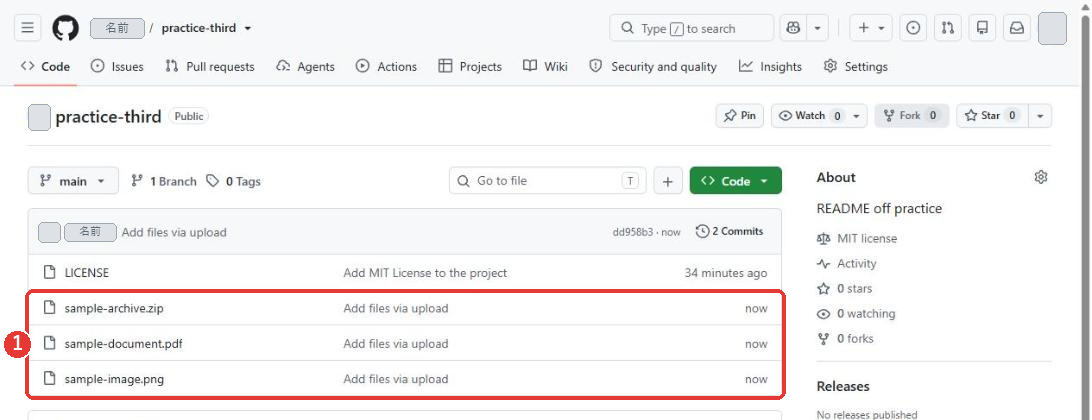This screenshot has width=1092, height=420.
Task: Open sample-image.png row commit message
Action: 396,380
